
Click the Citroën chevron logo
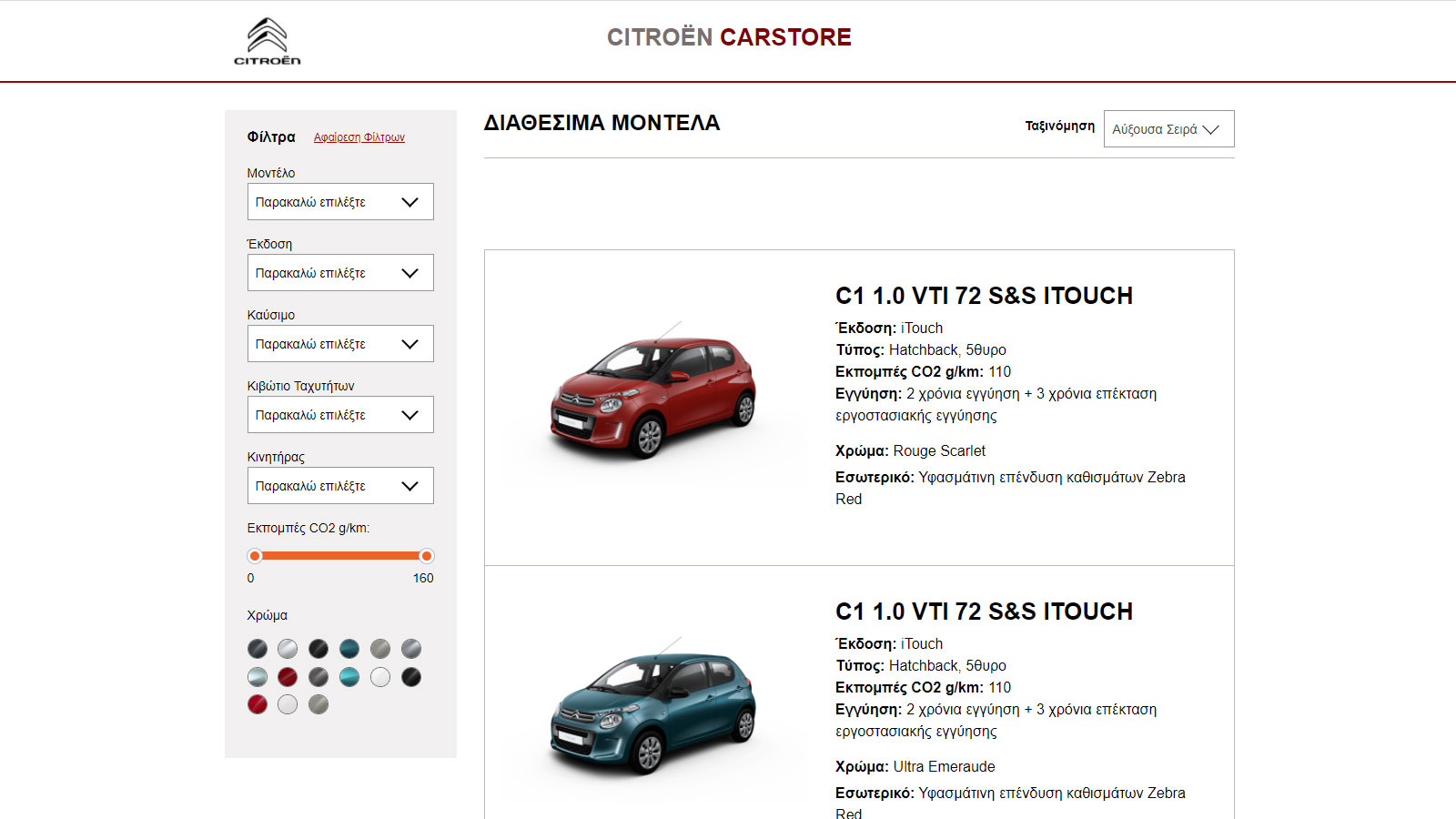click(268, 41)
